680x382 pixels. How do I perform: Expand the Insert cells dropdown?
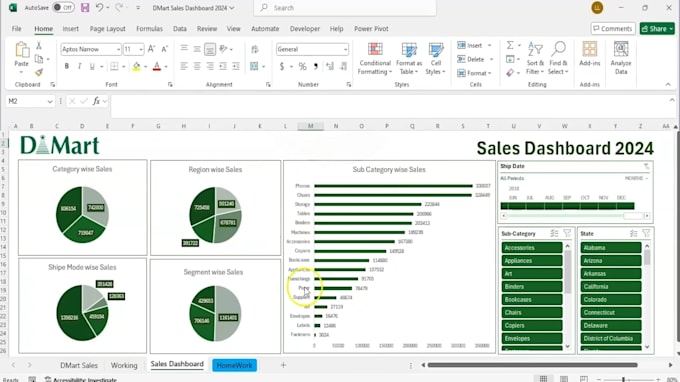pyautogui.click(x=490, y=46)
